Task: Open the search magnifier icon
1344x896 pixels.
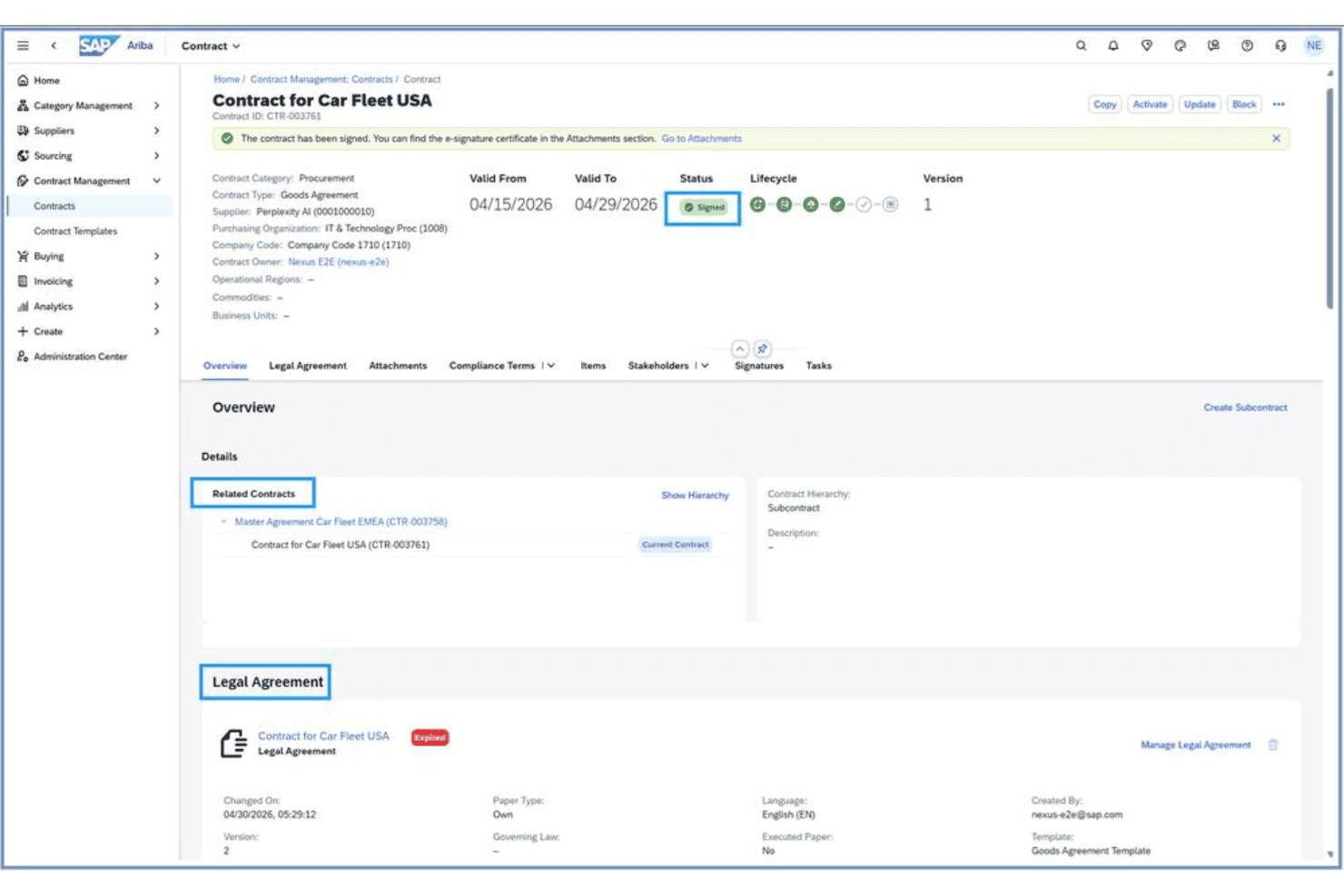Action: click(x=1081, y=45)
